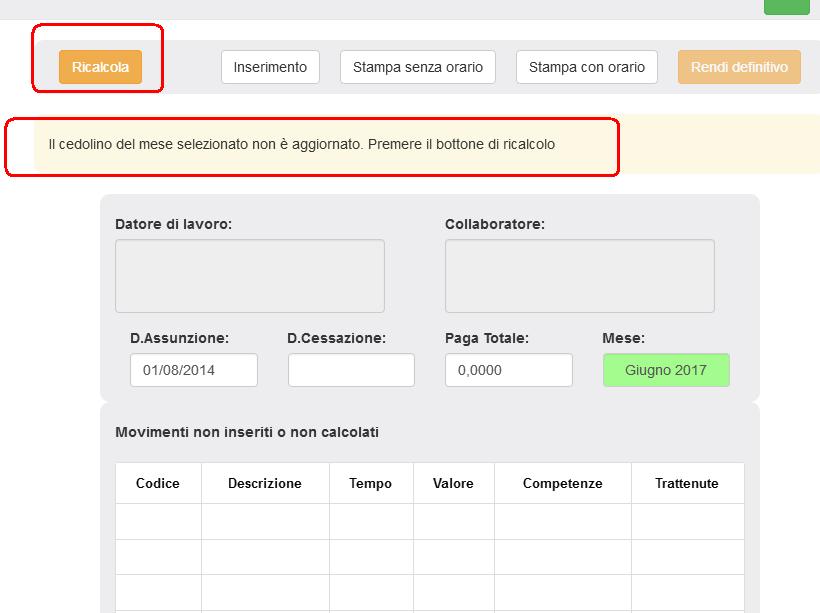
Task: Click the Trattenute column header
Action: tap(686, 483)
